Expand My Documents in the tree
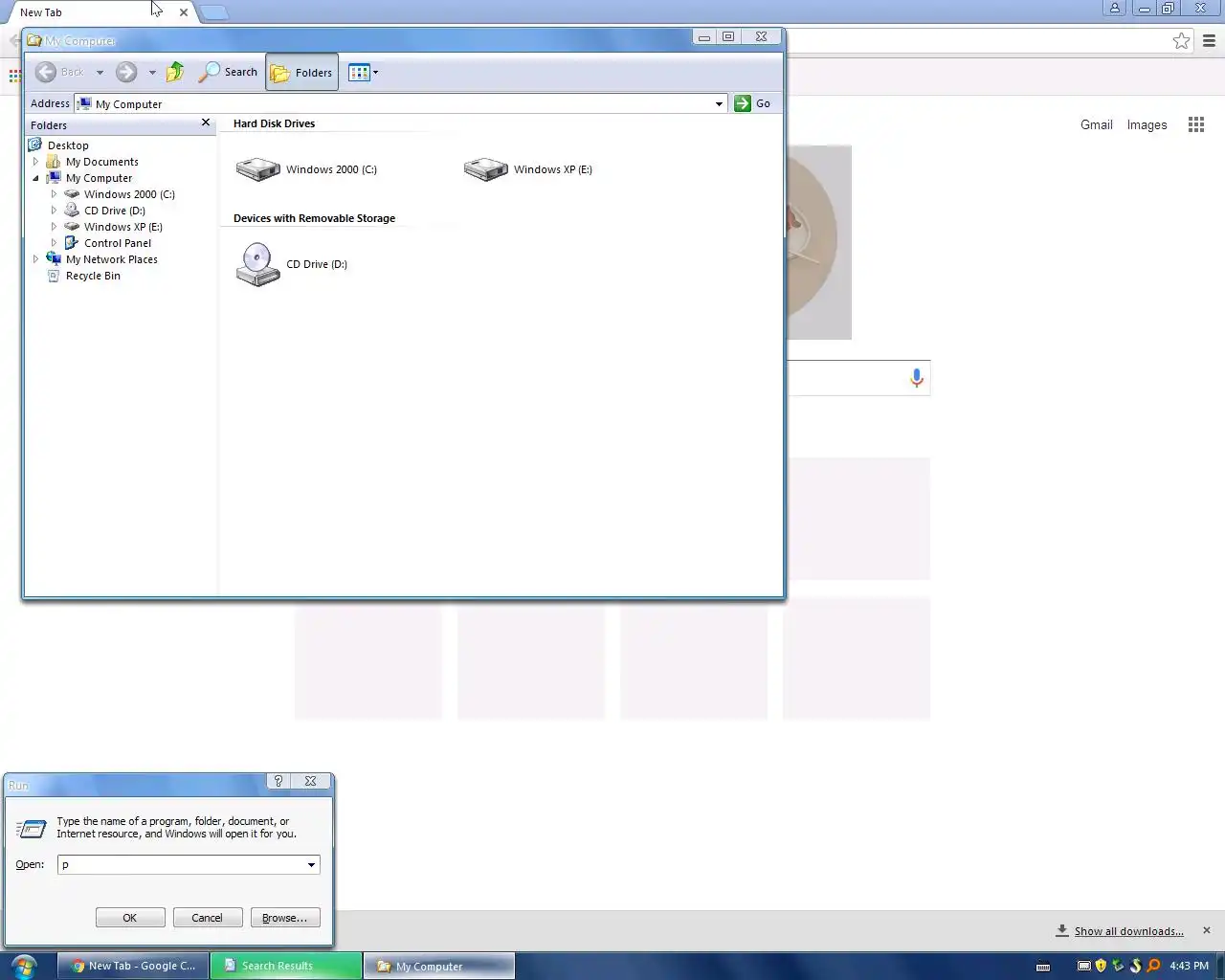This screenshot has width=1225, height=980. click(36, 162)
